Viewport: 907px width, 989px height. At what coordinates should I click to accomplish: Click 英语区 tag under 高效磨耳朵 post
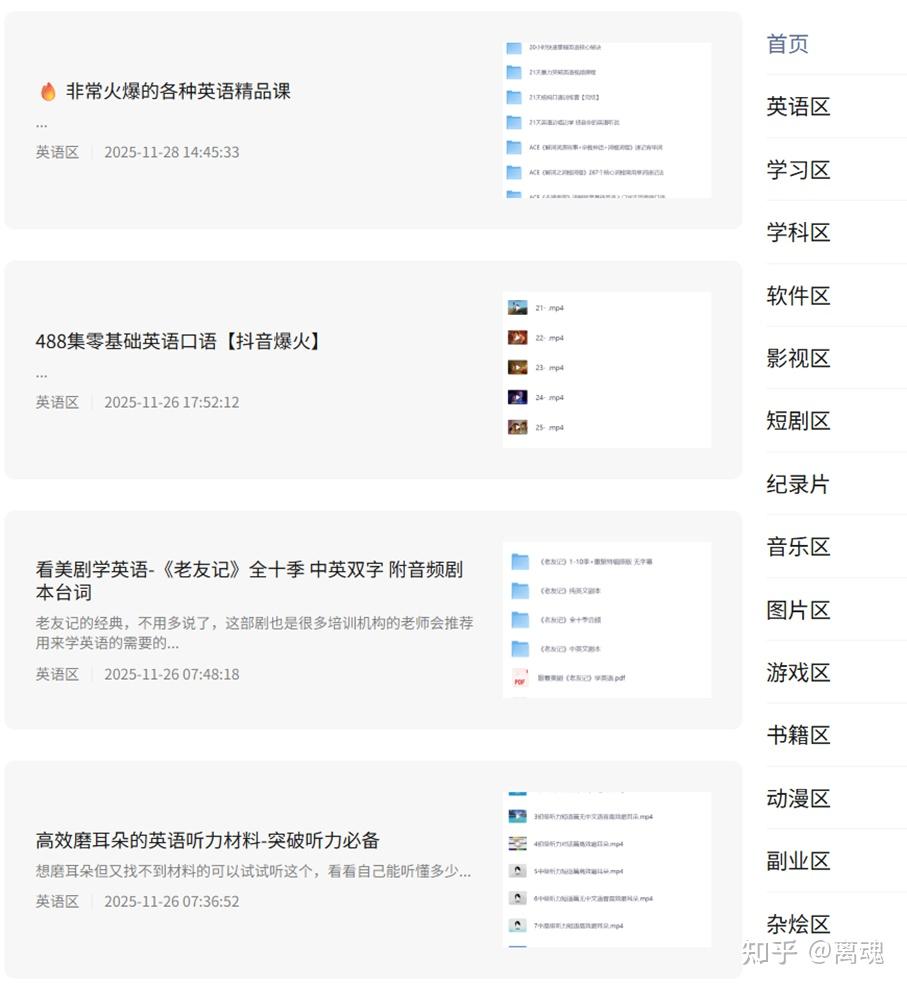[x=57, y=901]
